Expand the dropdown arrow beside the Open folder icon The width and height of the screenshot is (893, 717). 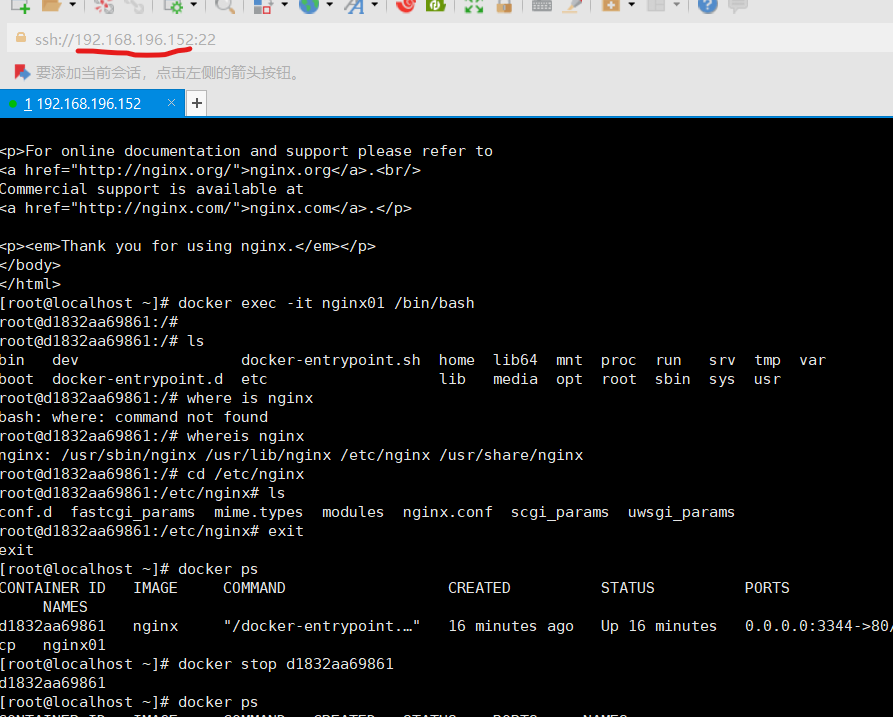click(x=72, y=5)
